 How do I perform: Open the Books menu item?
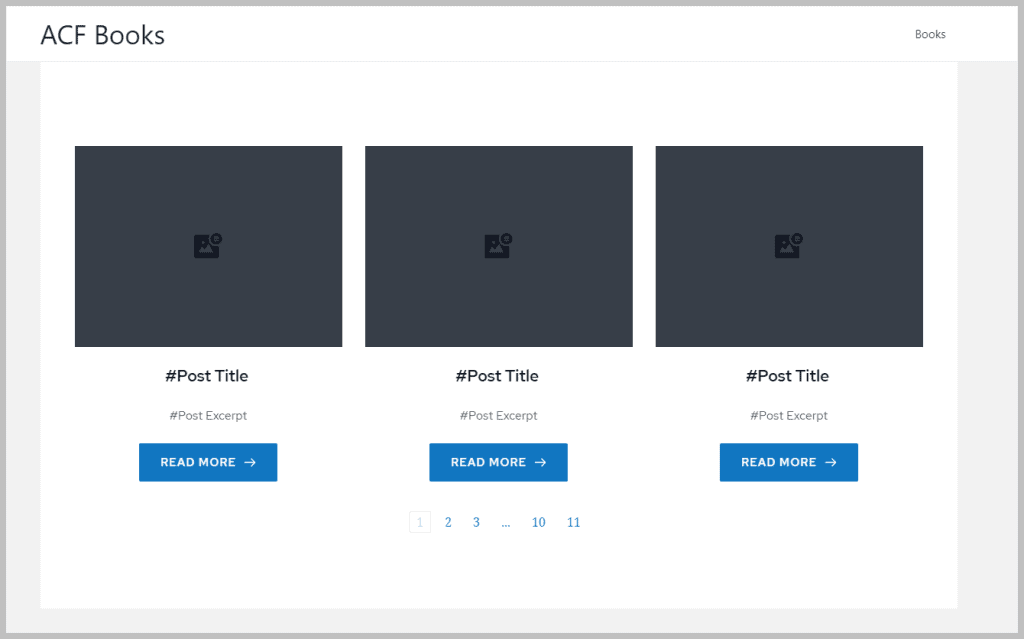coord(929,34)
